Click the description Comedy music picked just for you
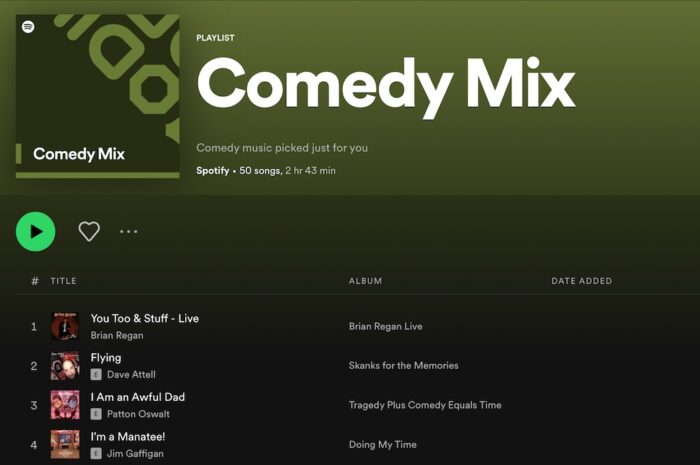Viewport: 700px width, 465px height. click(x=282, y=148)
